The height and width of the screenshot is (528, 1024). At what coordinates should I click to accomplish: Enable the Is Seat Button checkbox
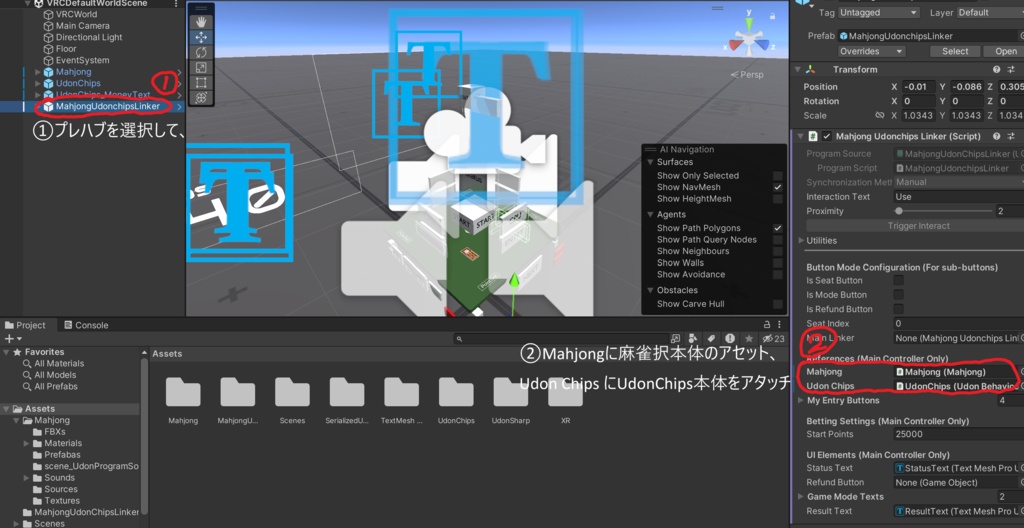point(899,280)
